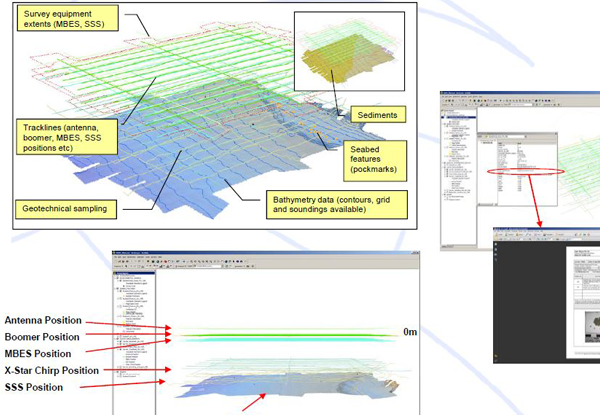Screen dimensions: 600x415
Task: Click the top layer group in the lower window's tree
Action: tap(130, 281)
